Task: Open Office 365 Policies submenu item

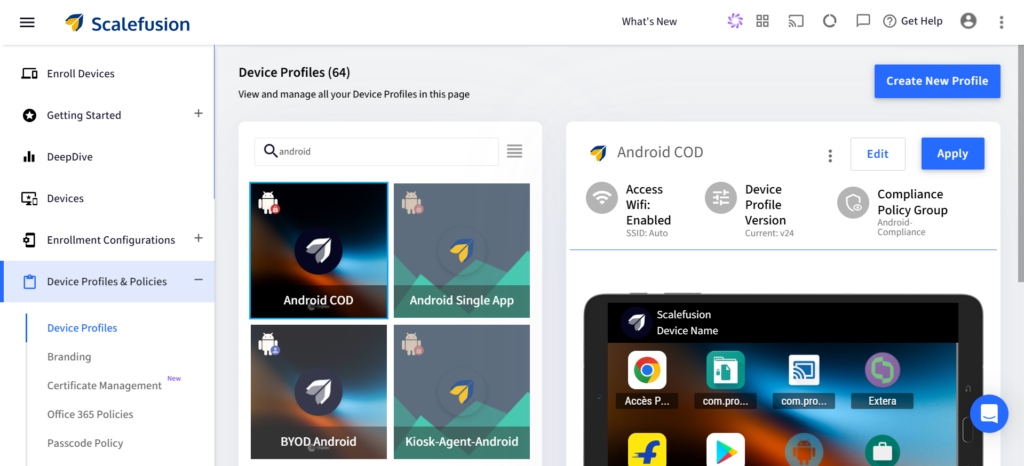Action: pos(90,414)
